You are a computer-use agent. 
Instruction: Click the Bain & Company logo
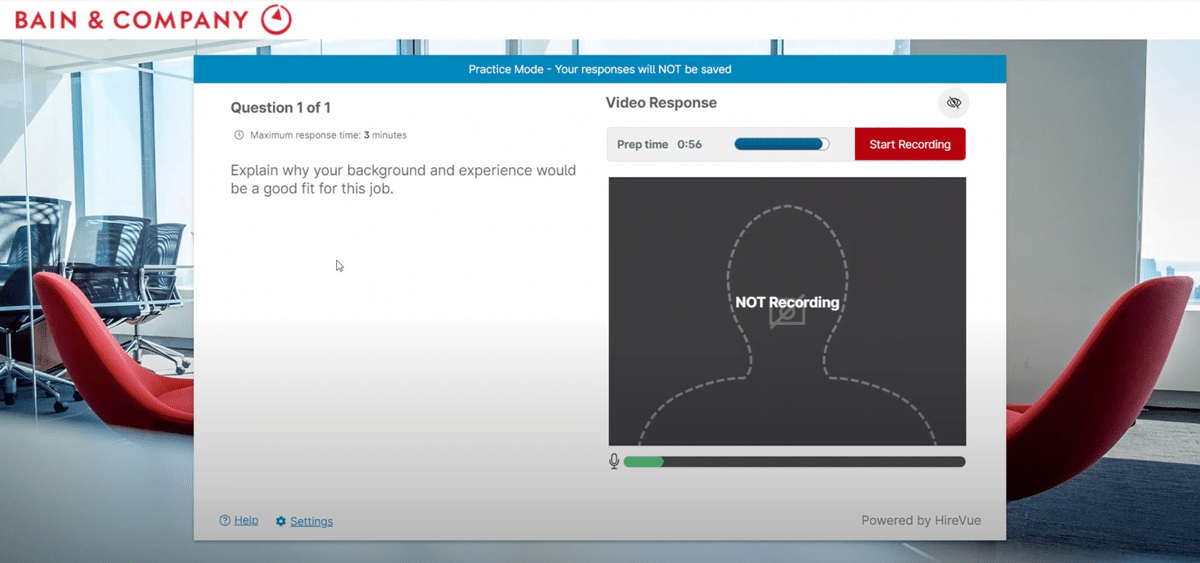coord(153,20)
